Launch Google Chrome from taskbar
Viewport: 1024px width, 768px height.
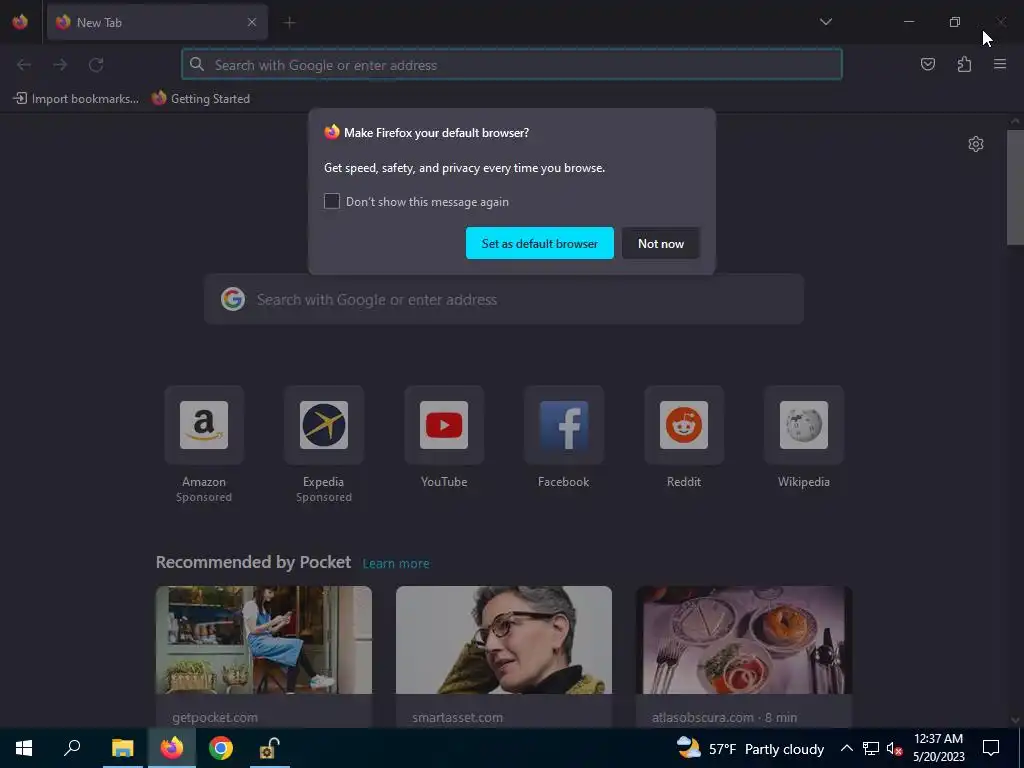click(221, 748)
